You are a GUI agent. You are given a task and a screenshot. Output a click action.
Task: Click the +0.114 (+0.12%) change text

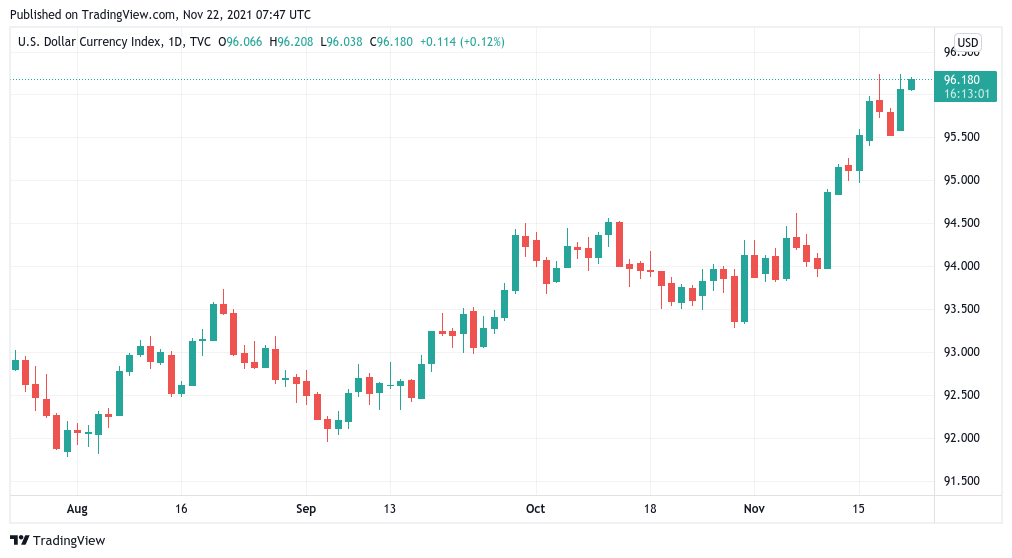(462, 42)
